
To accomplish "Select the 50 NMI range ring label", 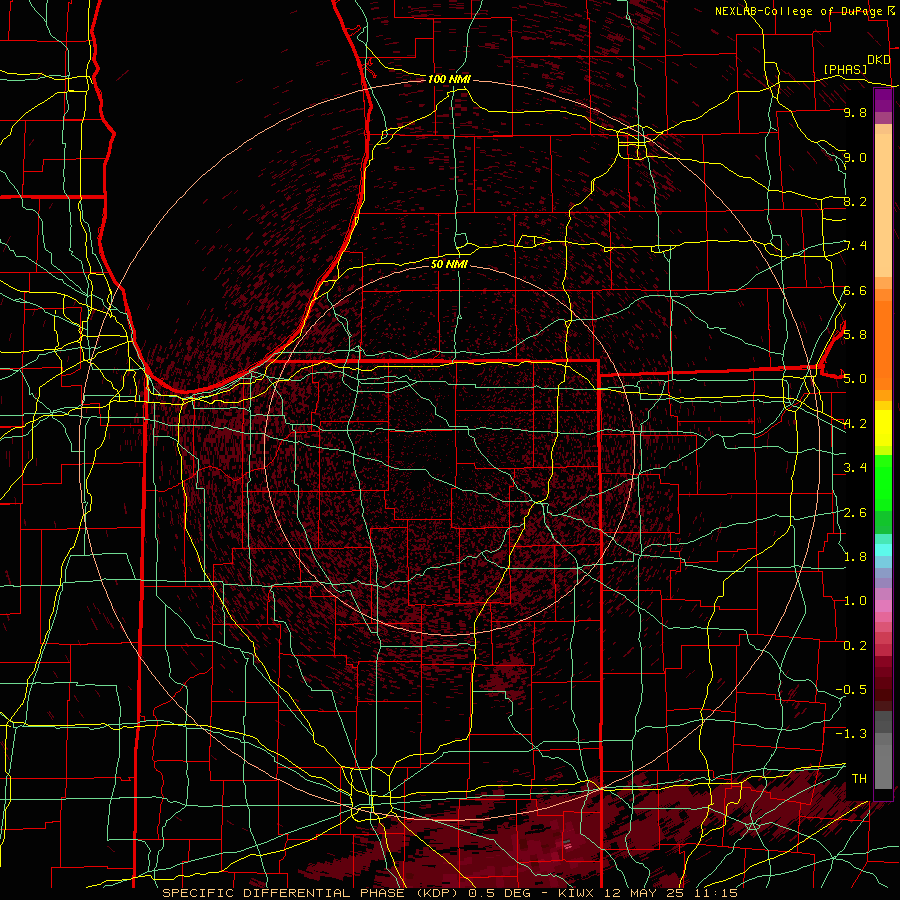I will 449,264.
